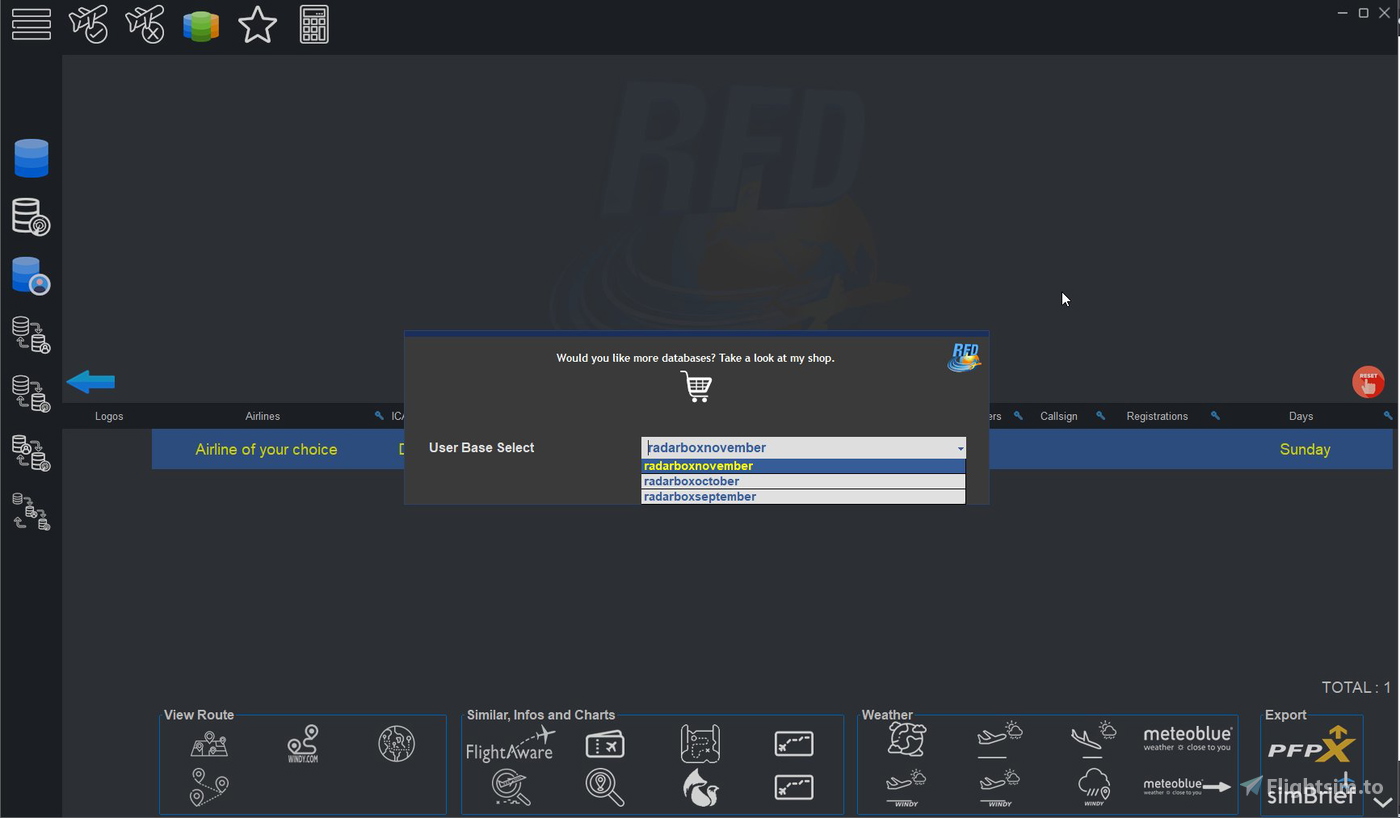Open the hamburger menu

(31, 24)
